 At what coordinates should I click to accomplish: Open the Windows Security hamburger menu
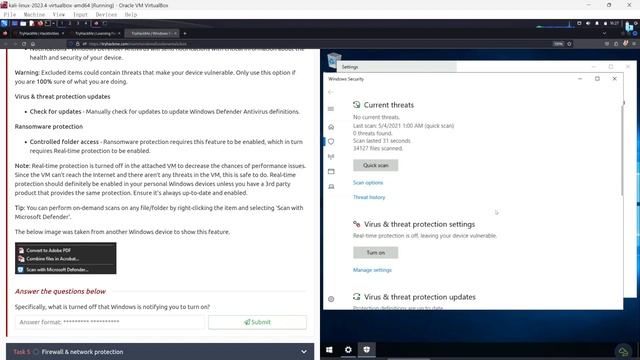(331, 109)
